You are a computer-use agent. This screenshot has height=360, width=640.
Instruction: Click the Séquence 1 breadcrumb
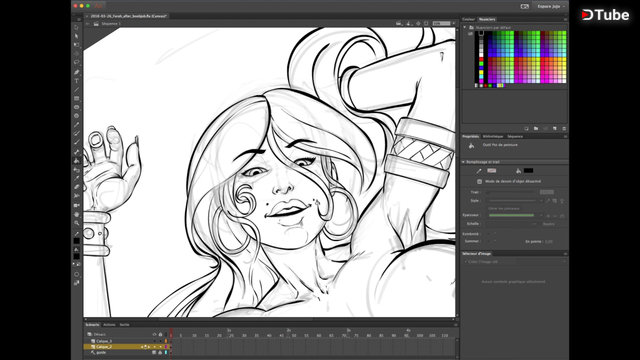[x=111, y=24]
